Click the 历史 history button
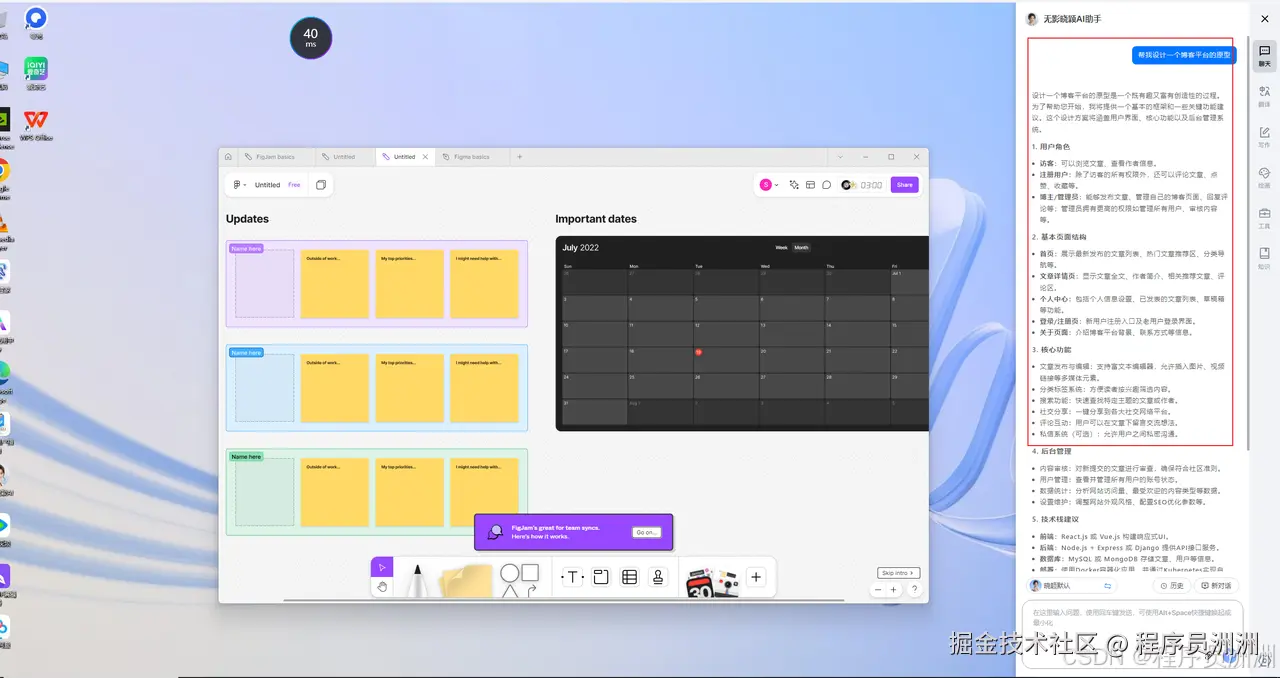 pos(1172,585)
